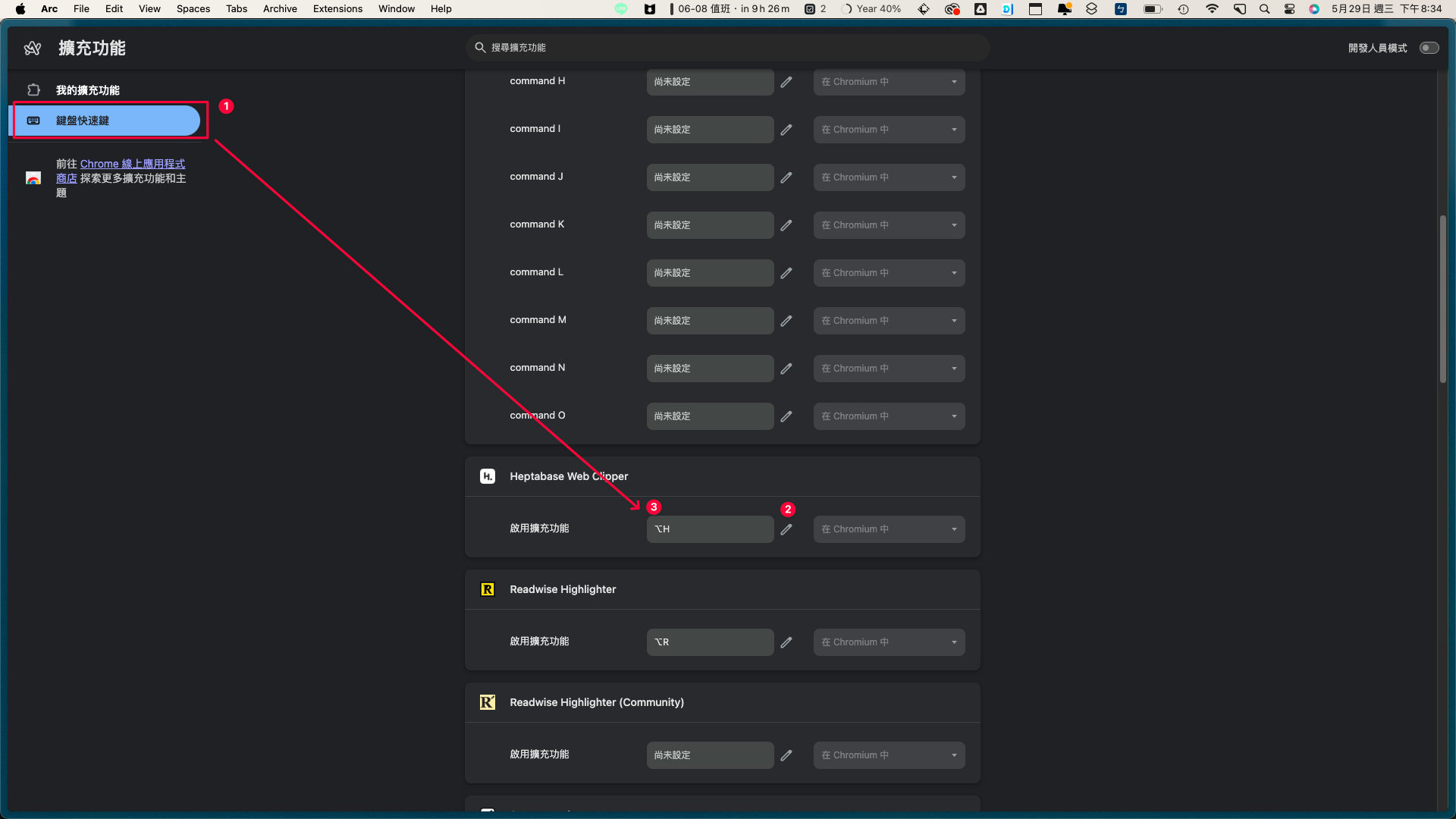Click the edit pencil icon for command N

(787, 368)
